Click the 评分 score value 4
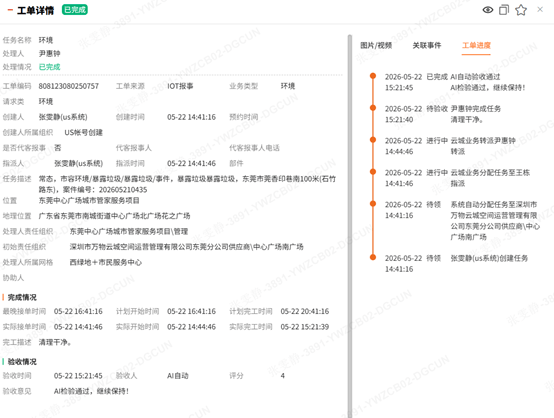554x418 pixels. click(283, 376)
